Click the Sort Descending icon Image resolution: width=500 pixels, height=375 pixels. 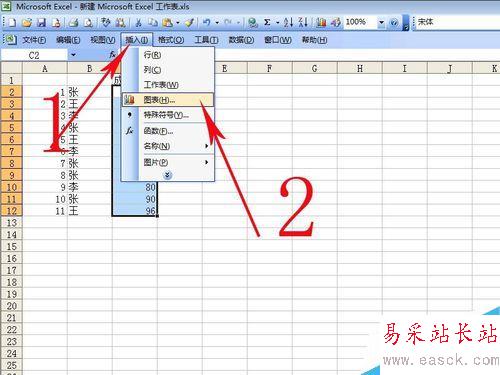pos(303,22)
